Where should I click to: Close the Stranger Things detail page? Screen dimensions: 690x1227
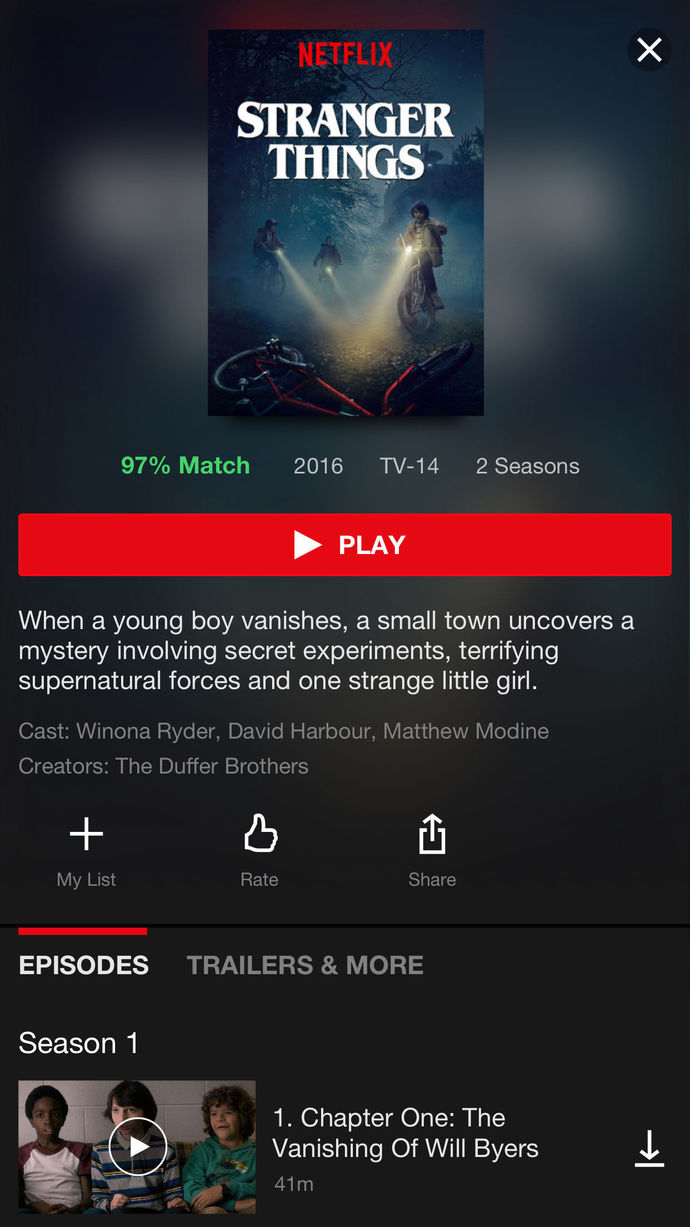tap(649, 50)
